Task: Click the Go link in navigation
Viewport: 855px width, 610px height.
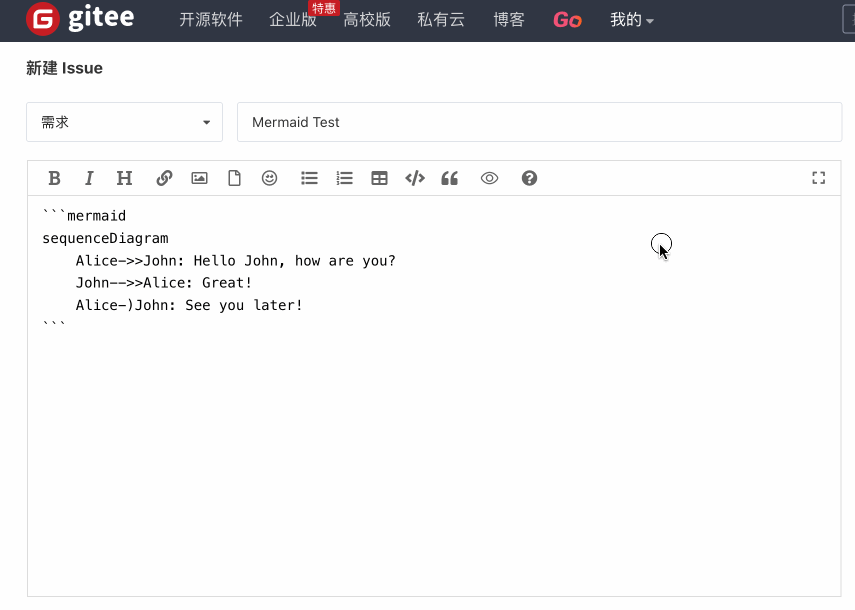Action: coord(567,20)
